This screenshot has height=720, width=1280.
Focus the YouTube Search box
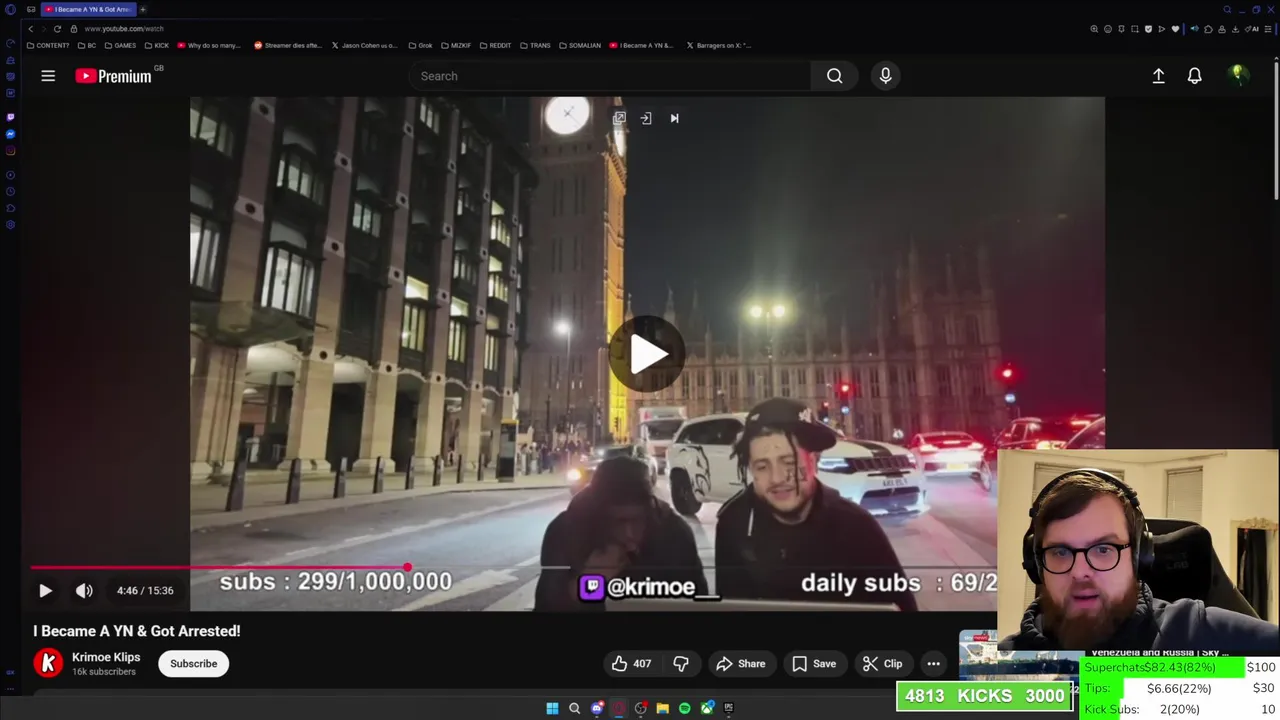tap(610, 76)
